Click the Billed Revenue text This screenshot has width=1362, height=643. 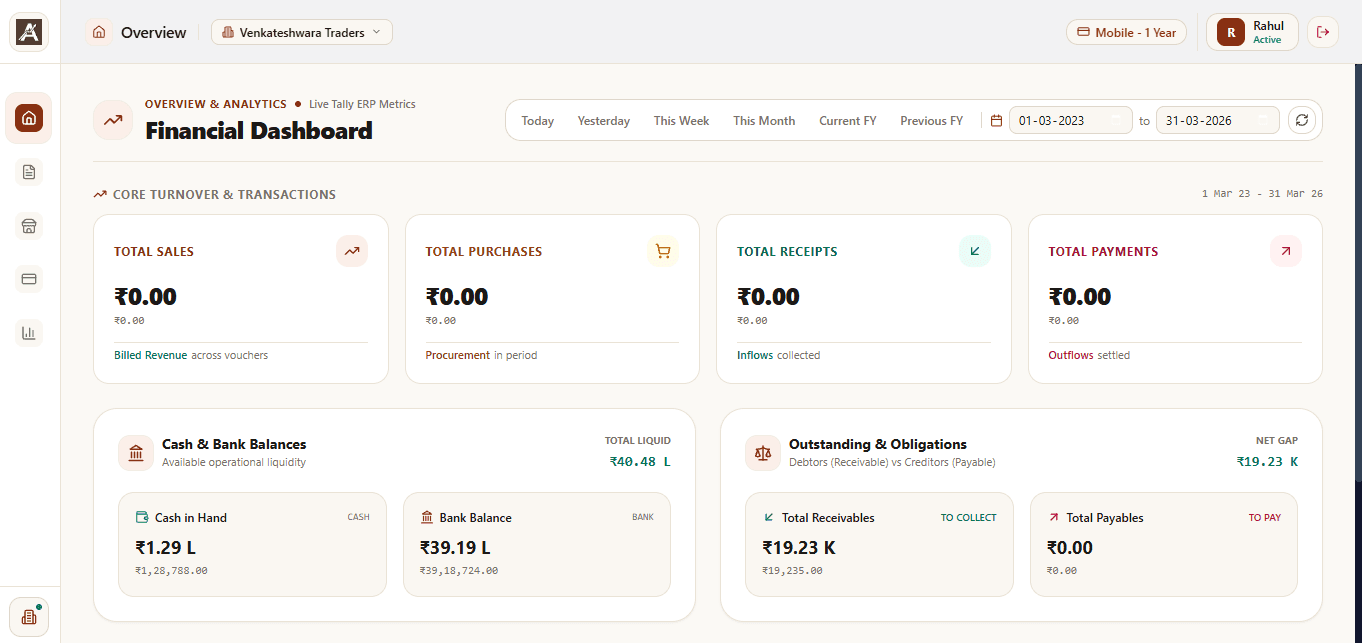click(x=150, y=355)
